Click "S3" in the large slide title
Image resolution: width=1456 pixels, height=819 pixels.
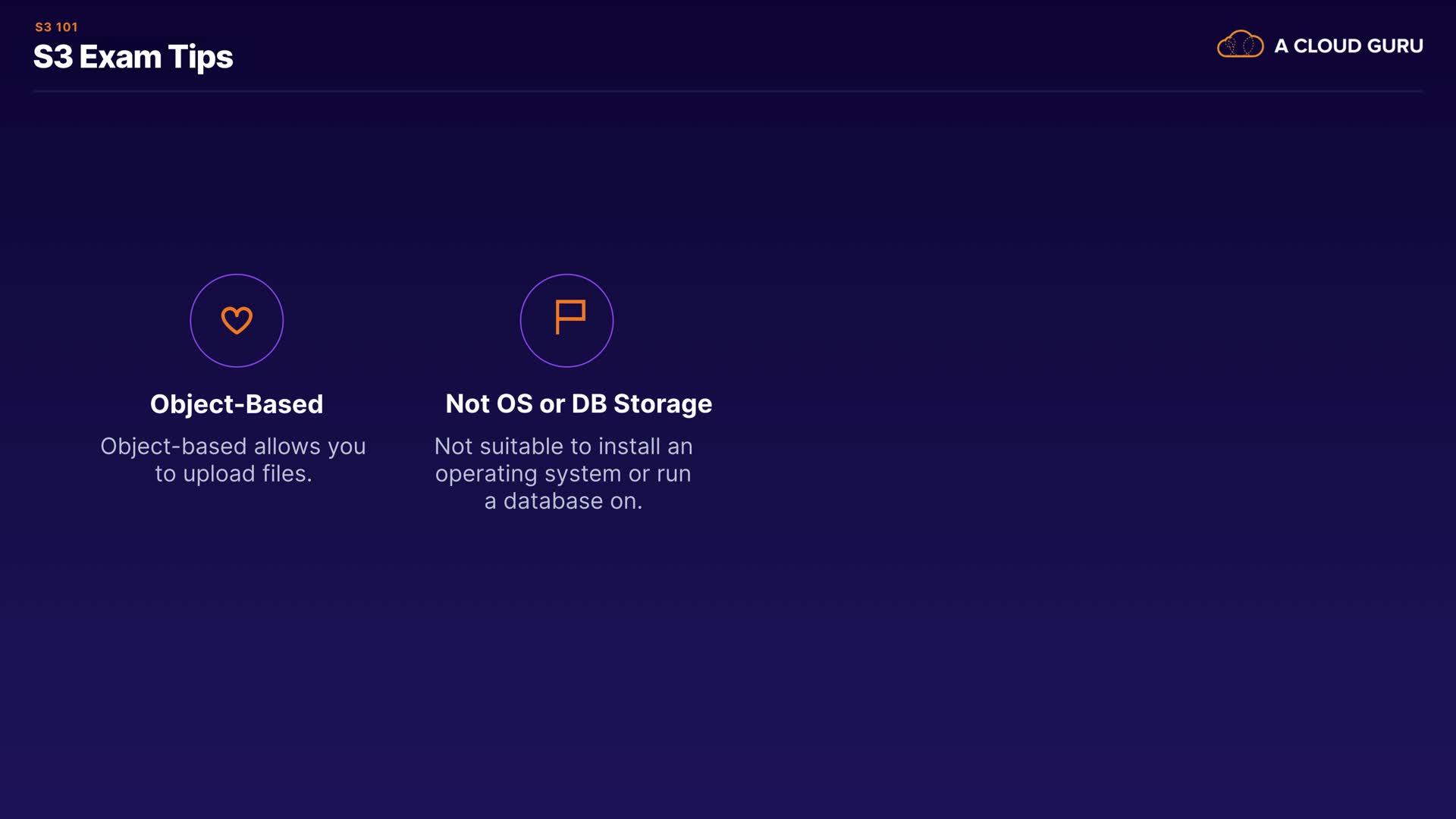click(53, 58)
